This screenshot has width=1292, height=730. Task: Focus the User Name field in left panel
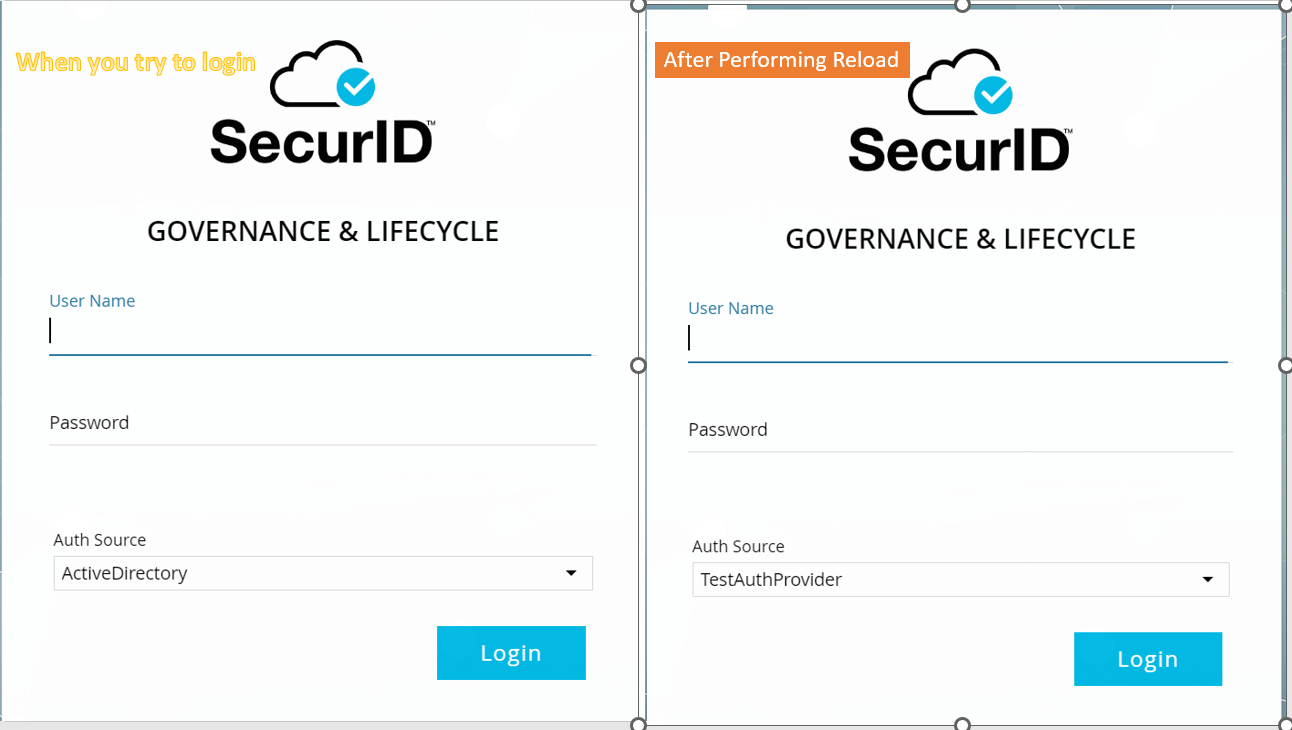(x=320, y=332)
